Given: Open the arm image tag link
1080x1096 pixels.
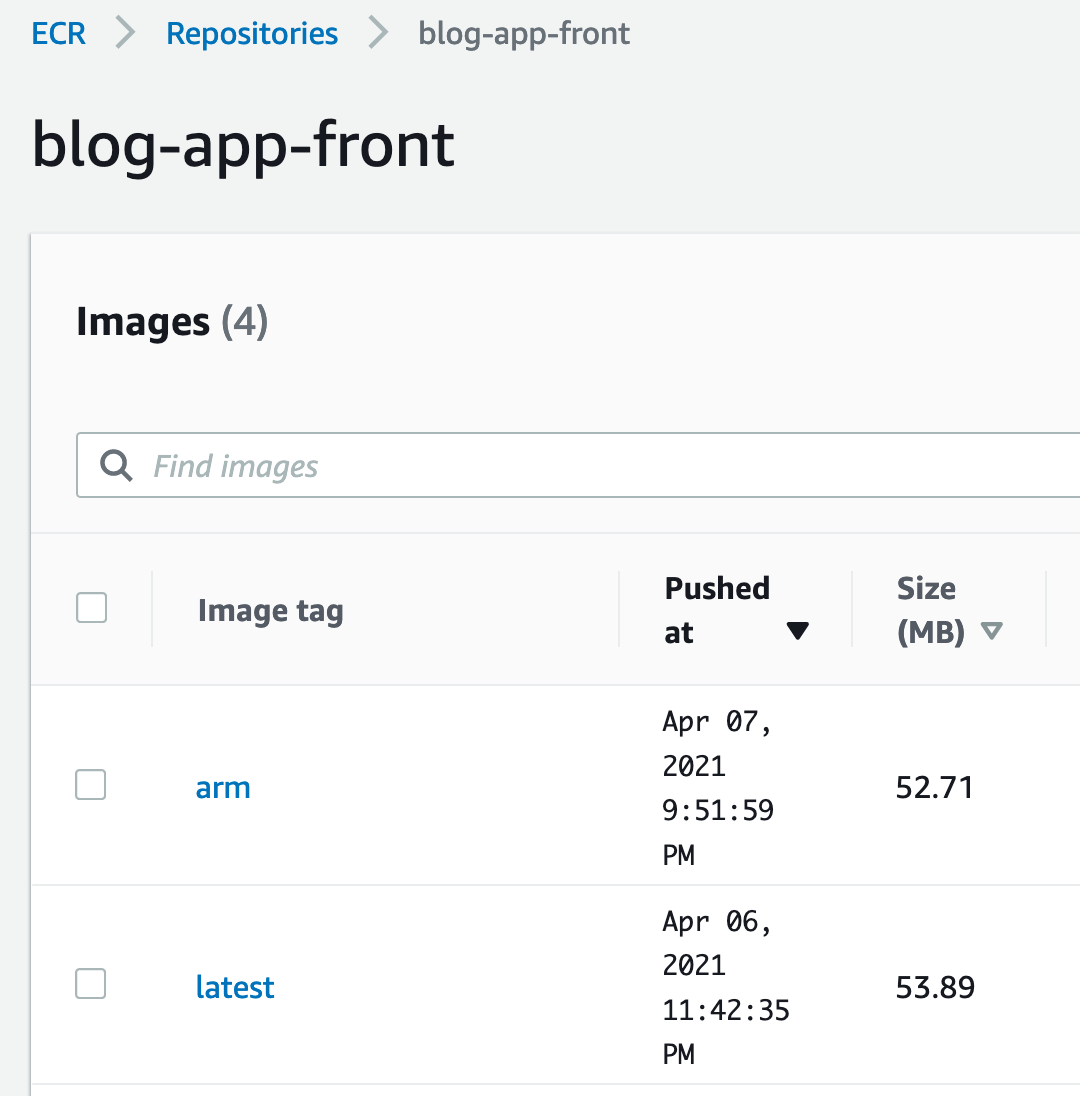Looking at the screenshot, I should pyautogui.click(x=223, y=788).
